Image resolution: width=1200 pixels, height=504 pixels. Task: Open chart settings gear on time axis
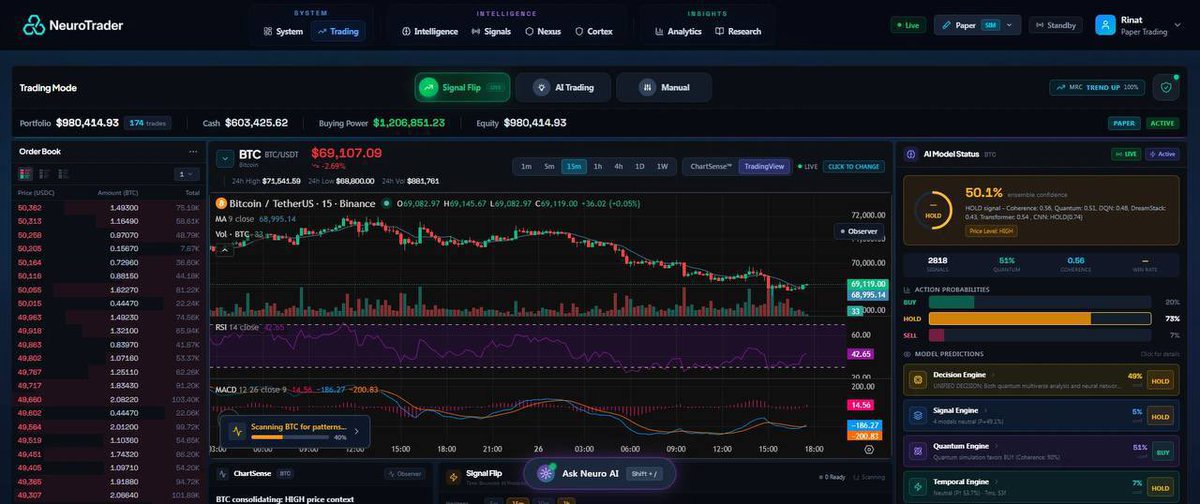pos(868,449)
